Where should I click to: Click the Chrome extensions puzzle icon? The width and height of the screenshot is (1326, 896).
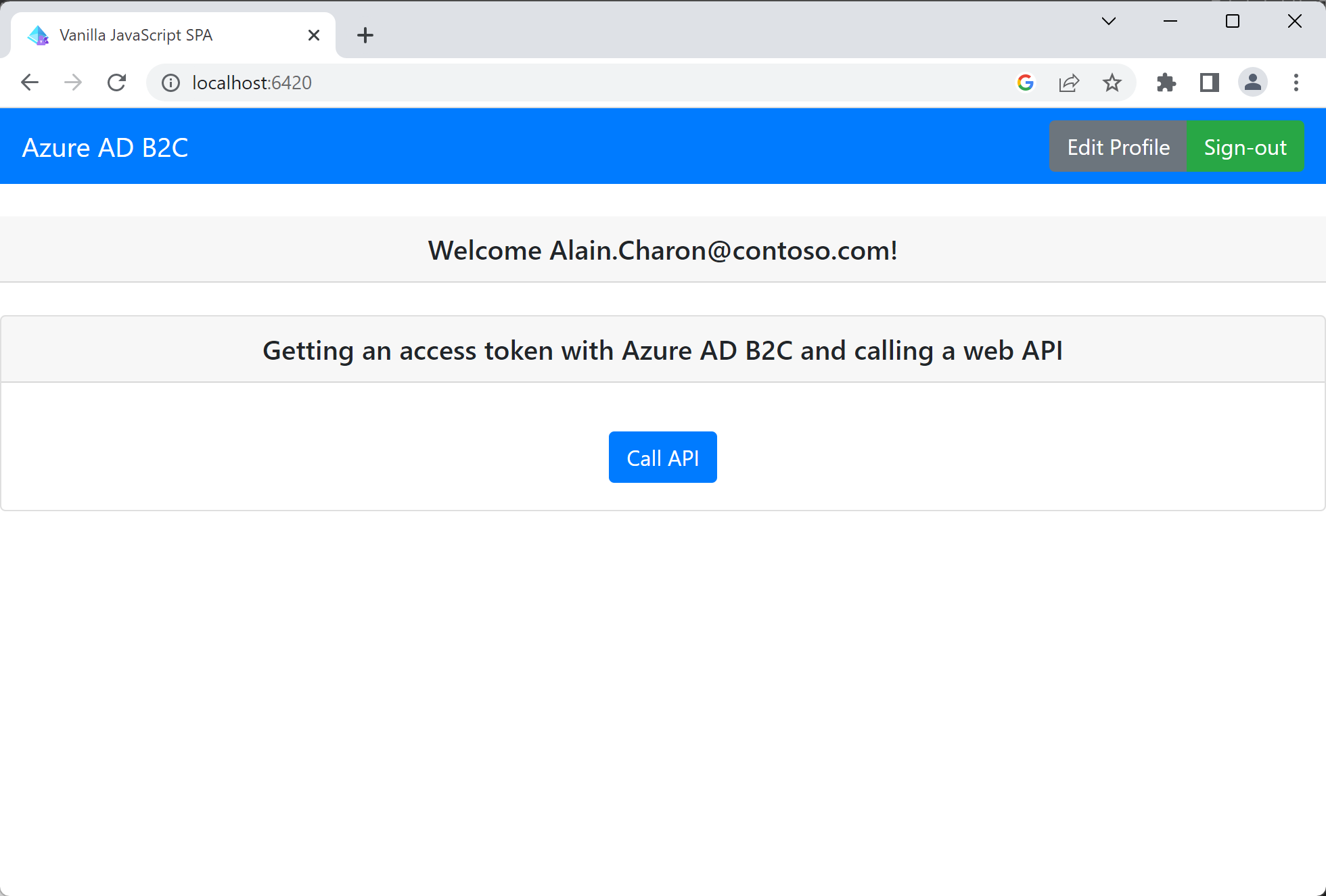tap(1165, 83)
